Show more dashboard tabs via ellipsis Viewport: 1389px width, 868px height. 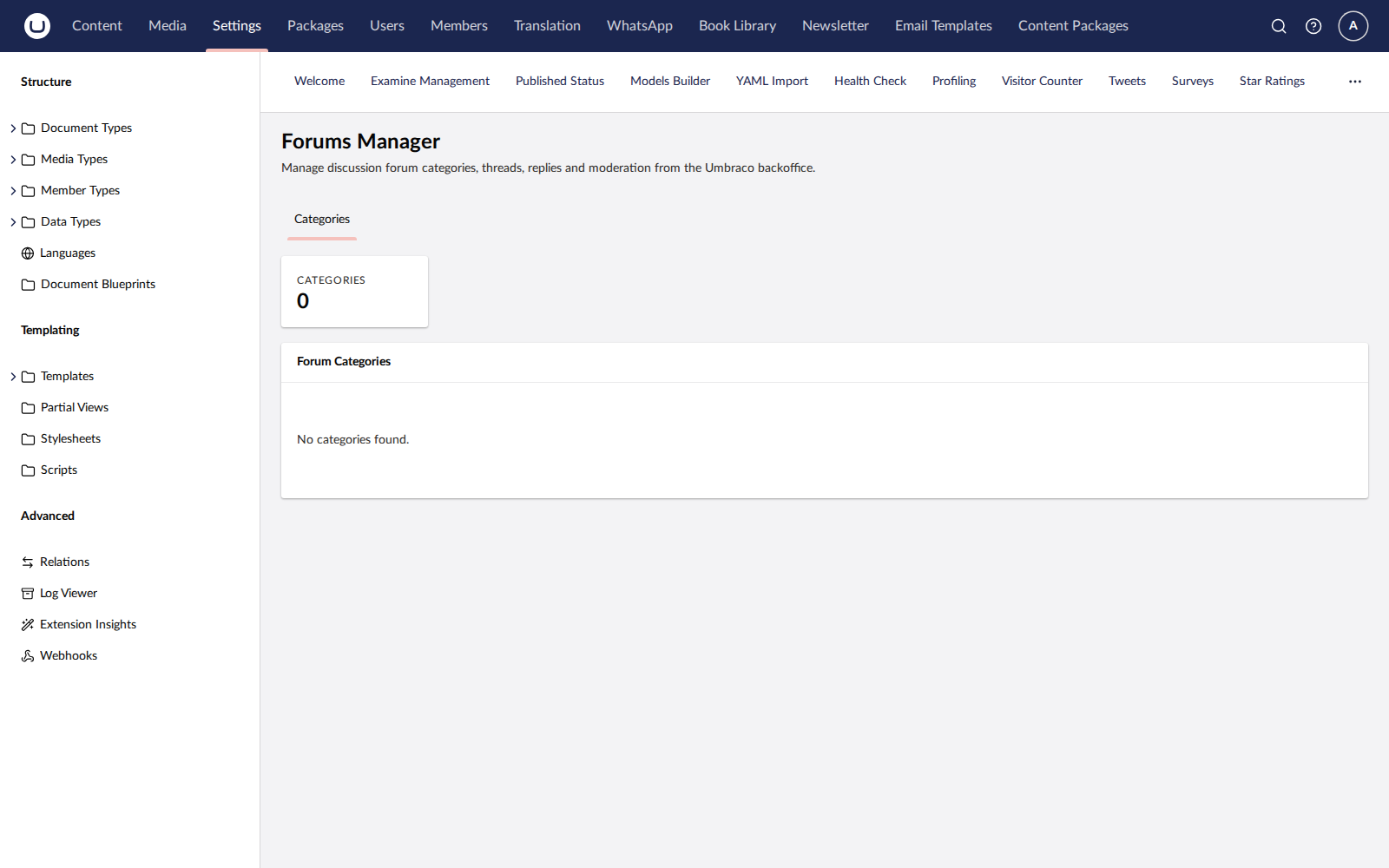(x=1355, y=82)
